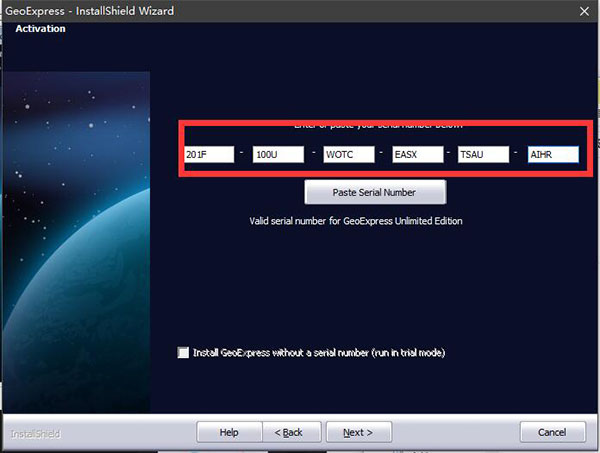Select the serial field containing 100U
600x453 pixels.
pos(278,155)
